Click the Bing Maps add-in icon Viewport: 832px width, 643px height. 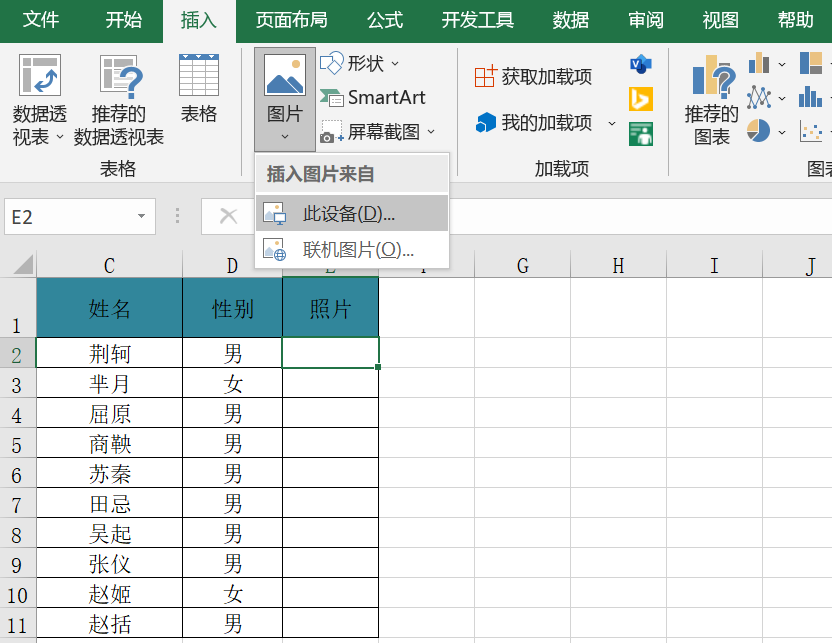640,99
